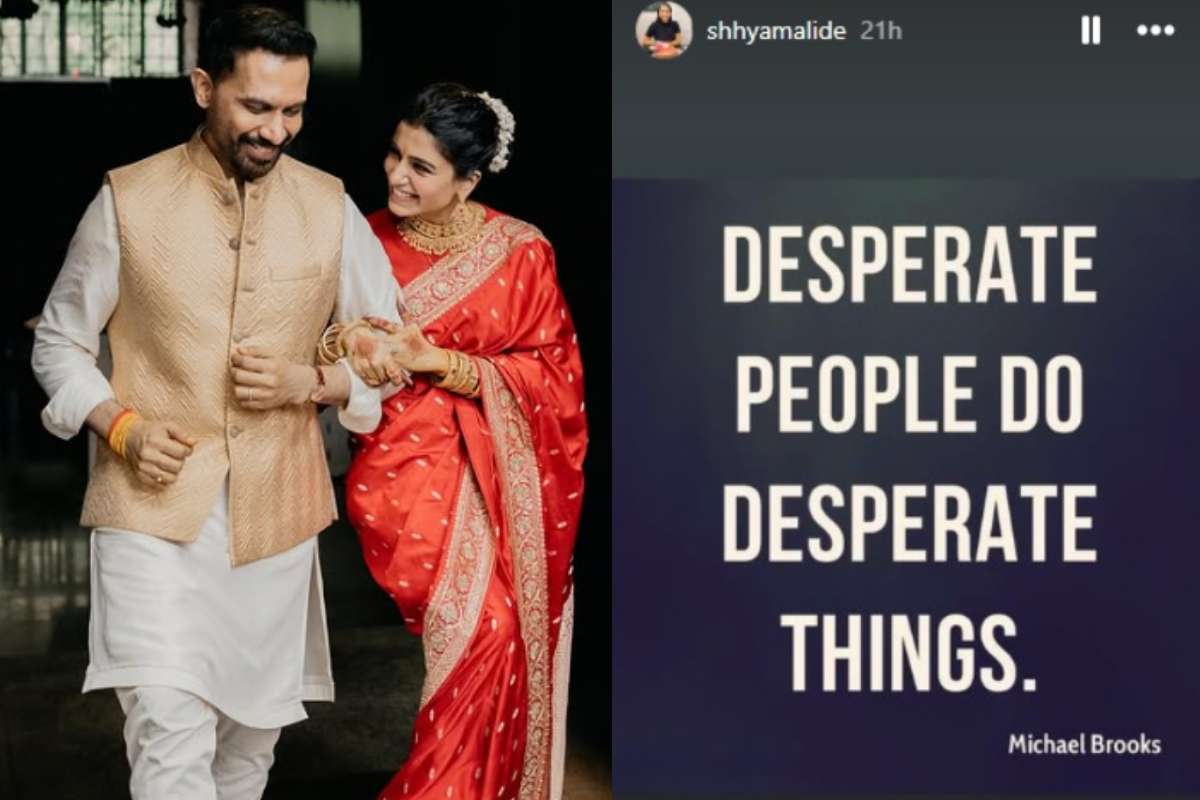Click the woman's gold bangles
1200x800 pixels.
coord(459,373)
